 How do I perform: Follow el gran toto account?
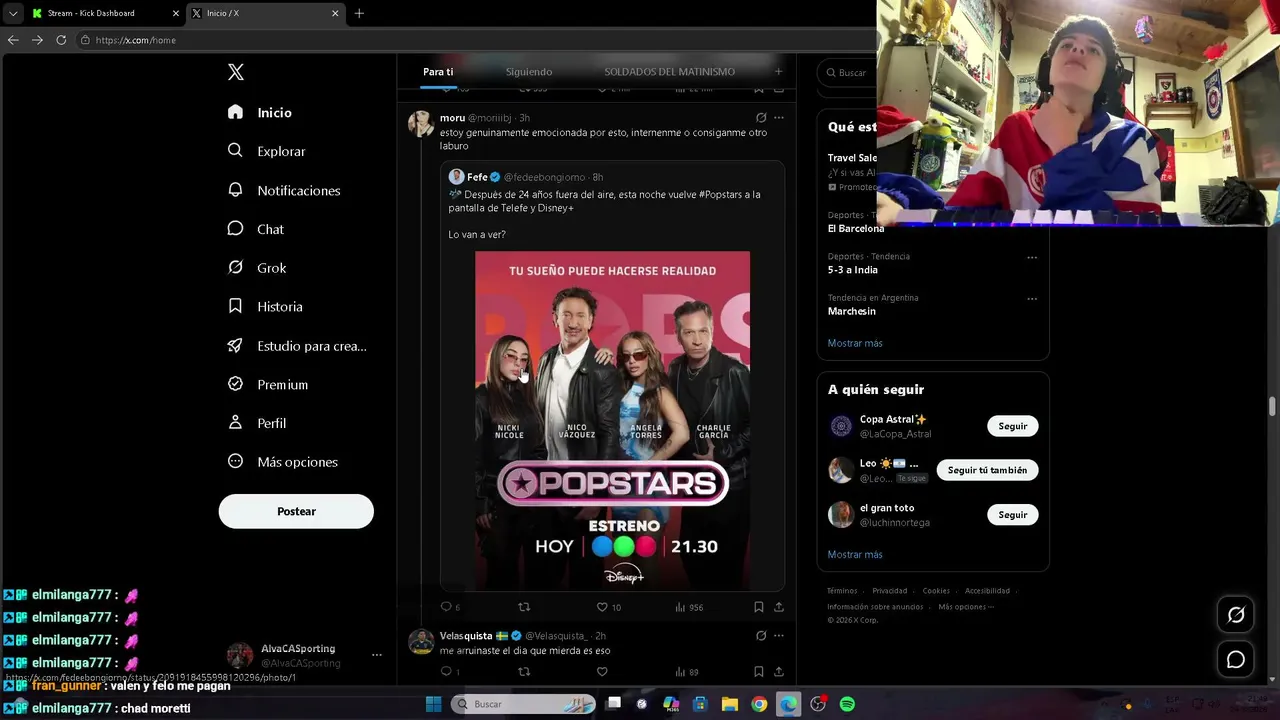click(x=1013, y=514)
